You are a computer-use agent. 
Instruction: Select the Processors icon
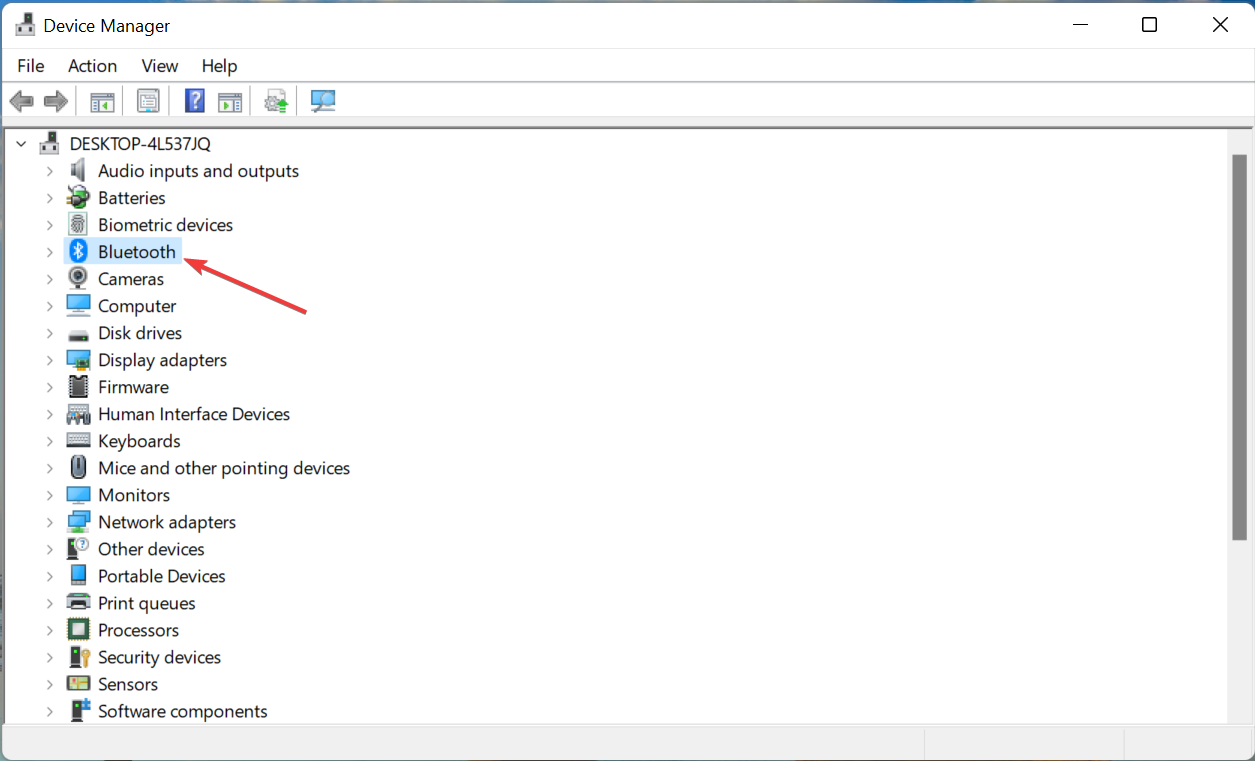point(78,630)
